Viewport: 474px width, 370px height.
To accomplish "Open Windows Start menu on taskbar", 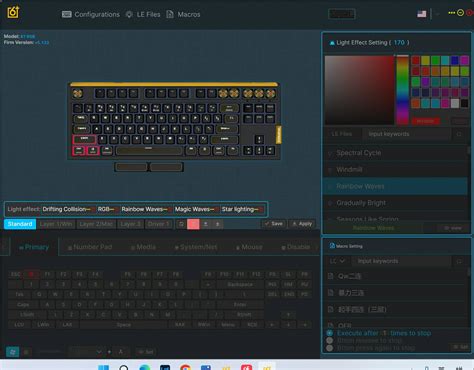I will click(103, 367).
